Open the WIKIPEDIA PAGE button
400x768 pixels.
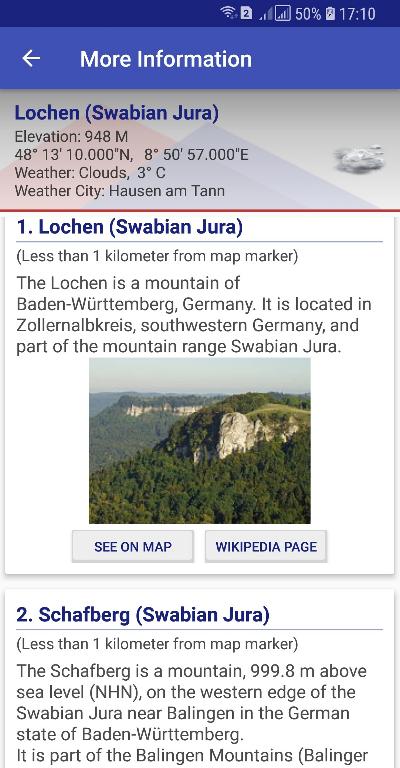click(x=266, y=547)
